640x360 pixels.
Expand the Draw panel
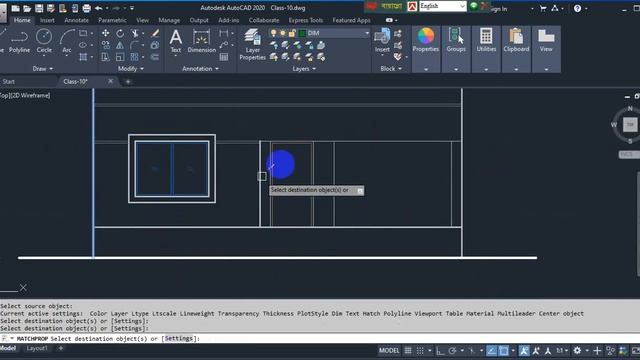point(43,69)
